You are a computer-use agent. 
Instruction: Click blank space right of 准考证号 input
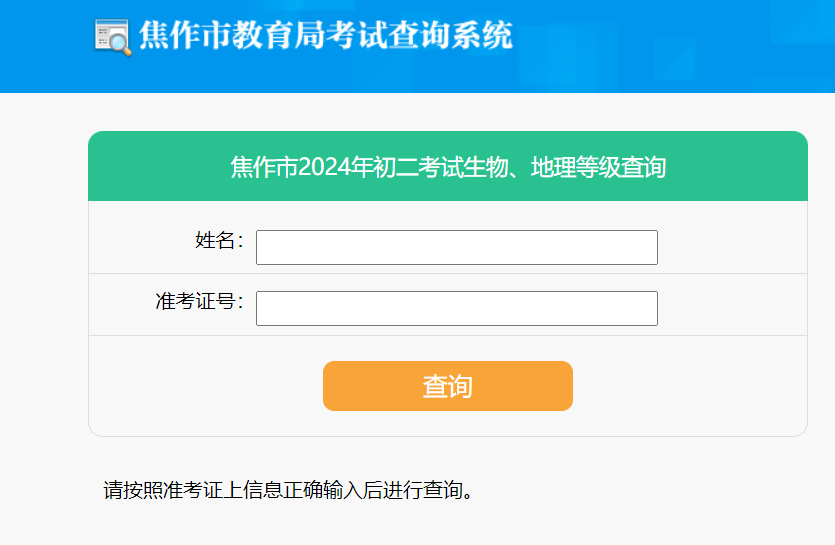point(732,308)
